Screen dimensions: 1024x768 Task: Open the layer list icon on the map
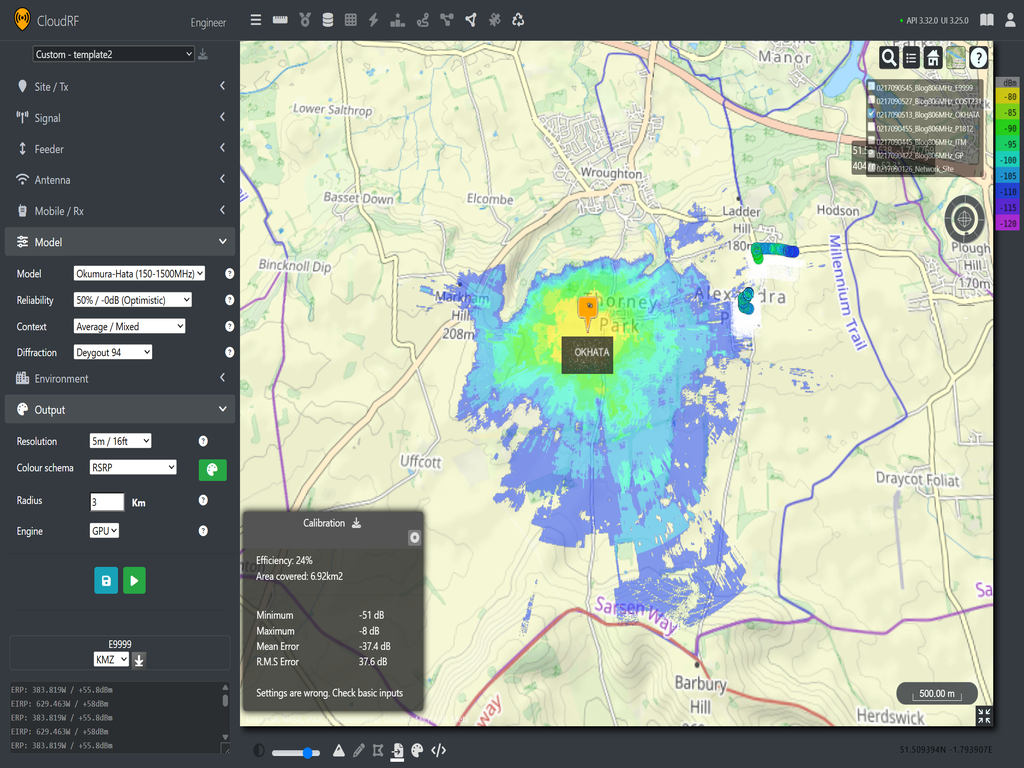coord(910,57)
